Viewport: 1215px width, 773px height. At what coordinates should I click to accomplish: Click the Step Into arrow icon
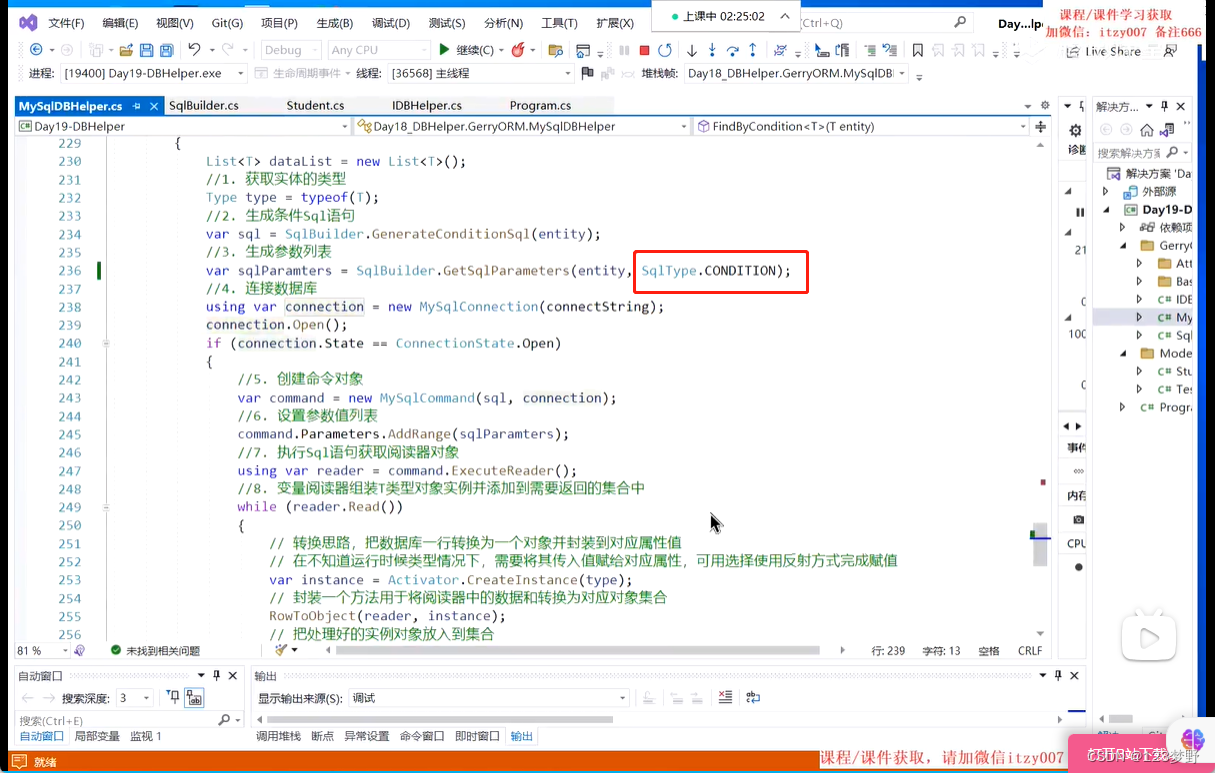point(712,50)
